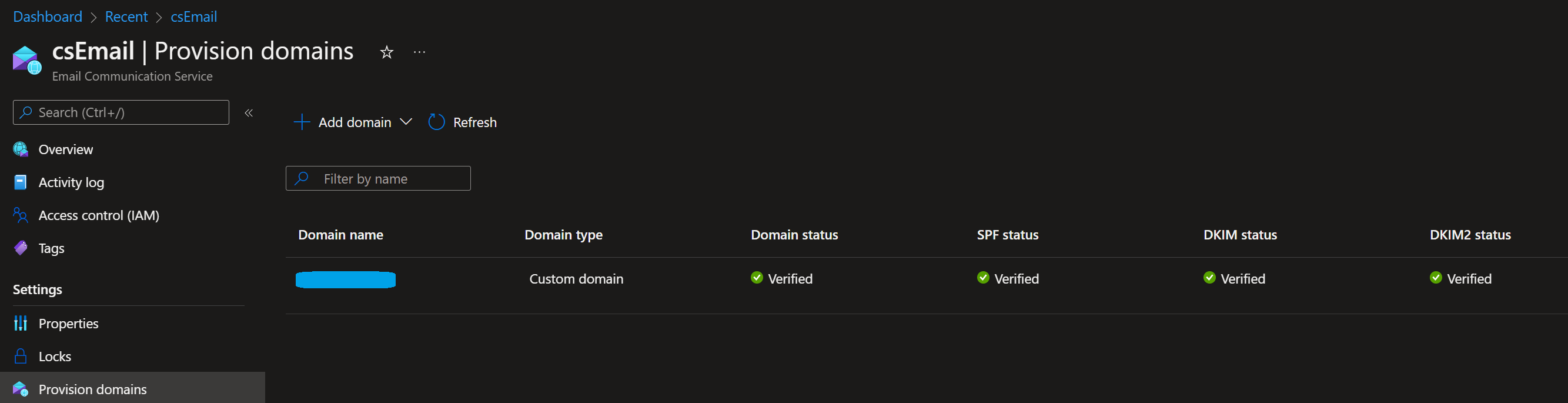This screenshot has height=403, width=1568.
Task: Click the Overview globe icon
Action: click(x=21, y=149)
